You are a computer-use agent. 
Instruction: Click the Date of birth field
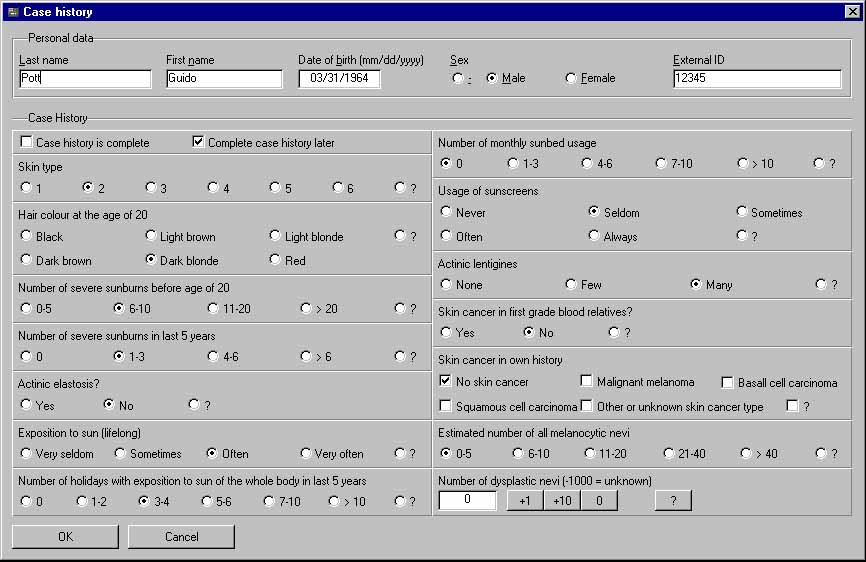[x=339, y=79]
